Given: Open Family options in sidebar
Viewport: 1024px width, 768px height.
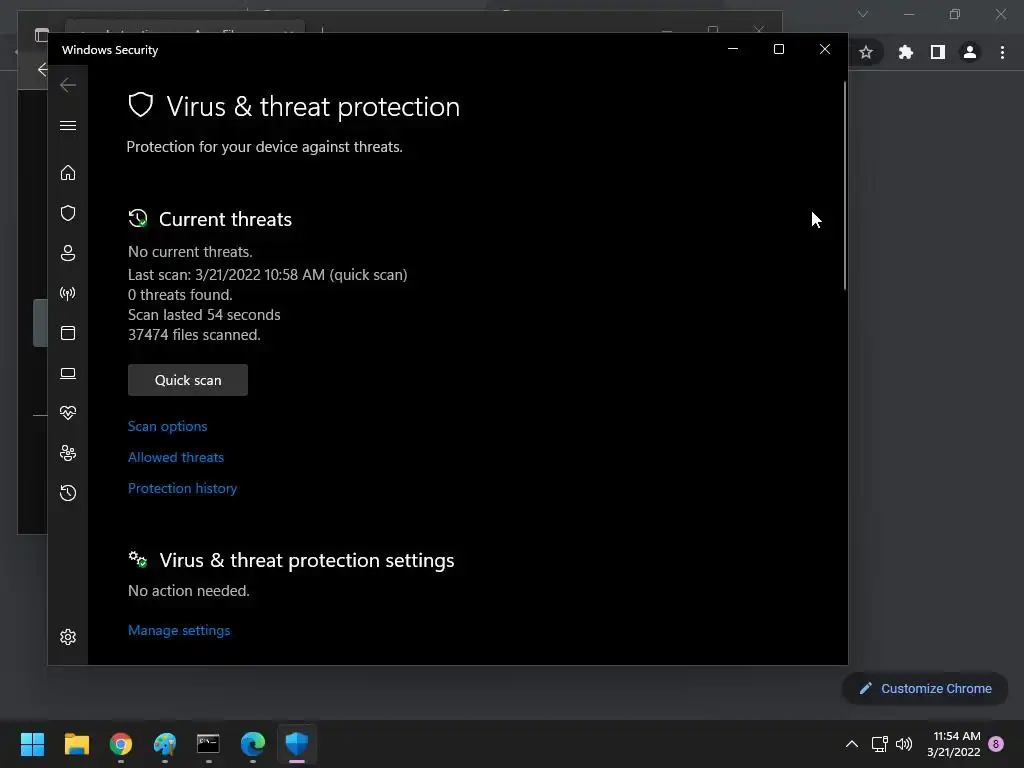Looking at the screenshot, I should click(68, 453).
